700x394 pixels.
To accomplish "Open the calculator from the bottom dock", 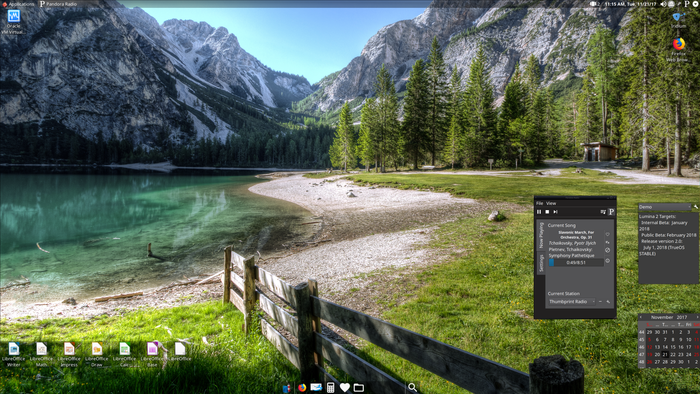I will (x=330, y=387).
